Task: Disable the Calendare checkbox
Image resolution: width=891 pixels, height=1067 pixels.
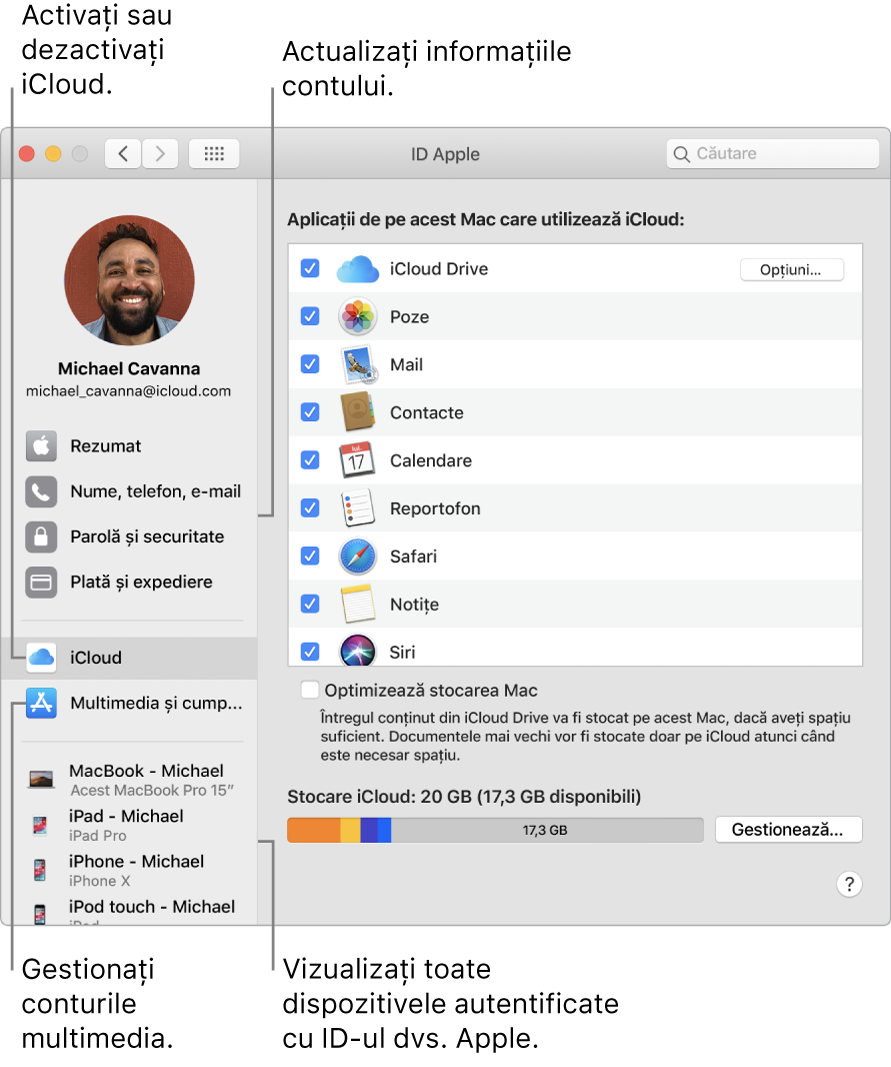Action: (x=310, y=460)
